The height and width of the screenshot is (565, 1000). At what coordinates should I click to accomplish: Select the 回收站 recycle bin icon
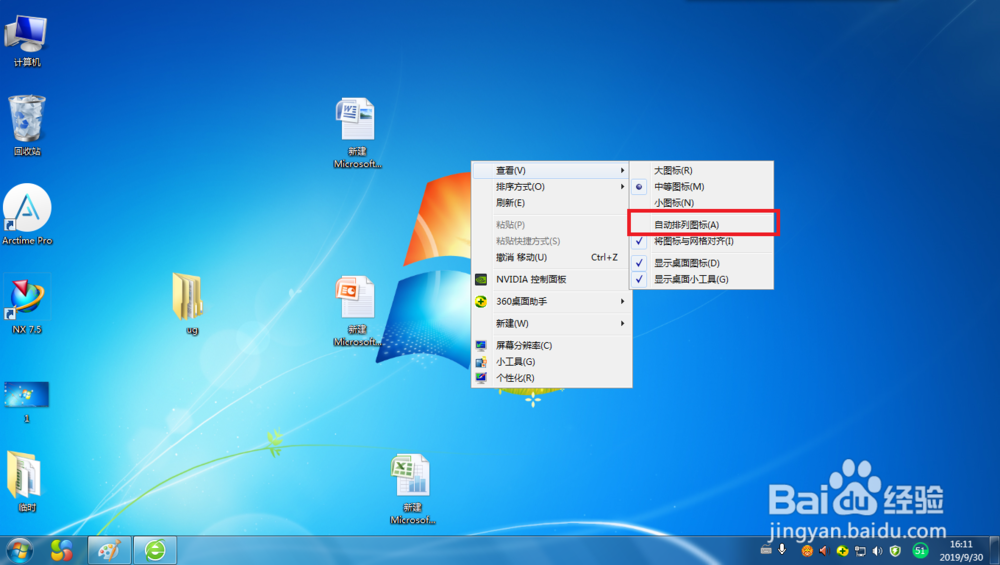[x=26, y=125]
